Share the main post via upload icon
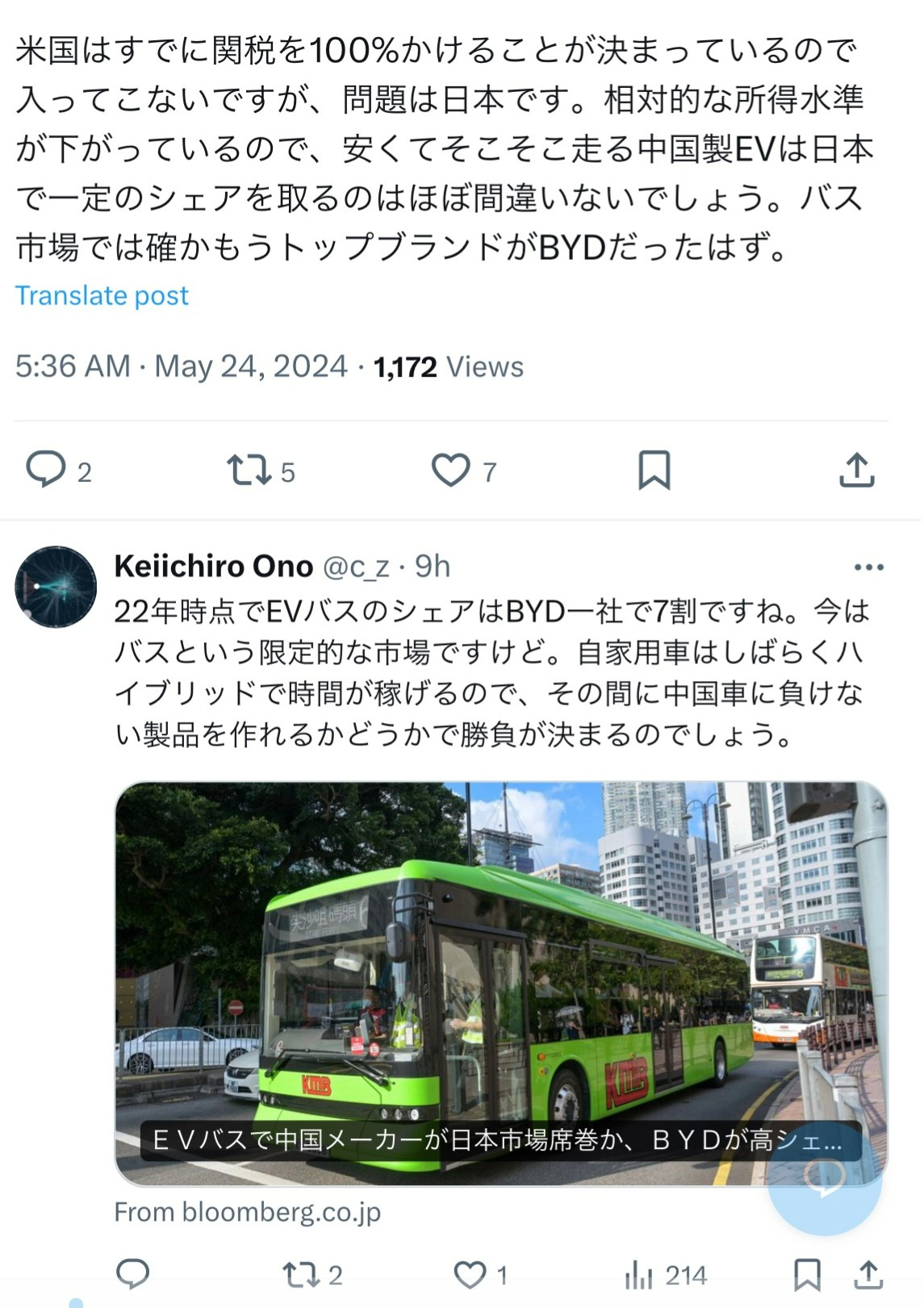 (x=857, y=470)
